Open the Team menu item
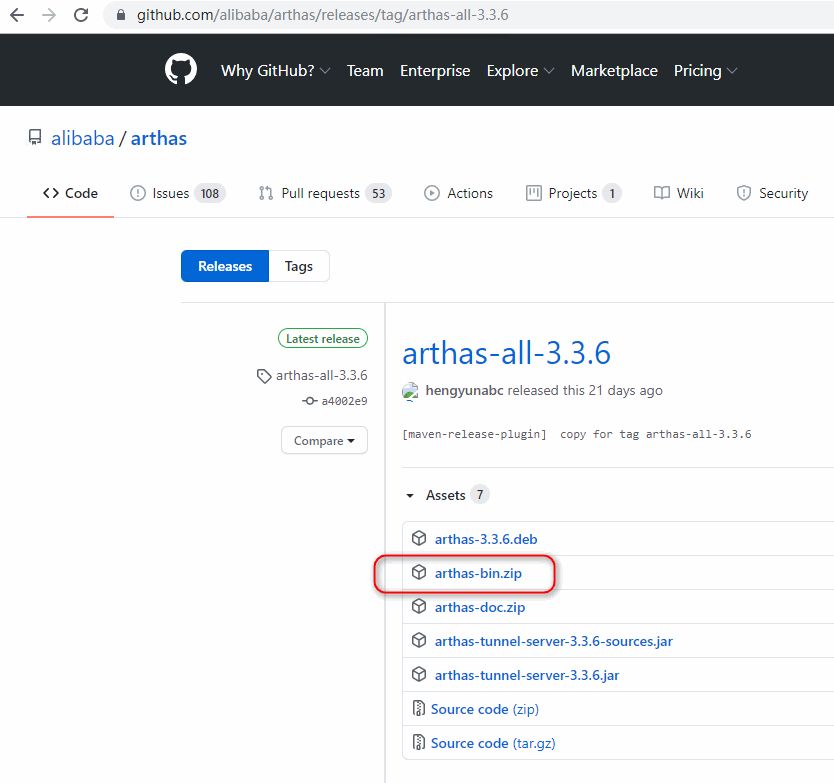 [365, 71]
